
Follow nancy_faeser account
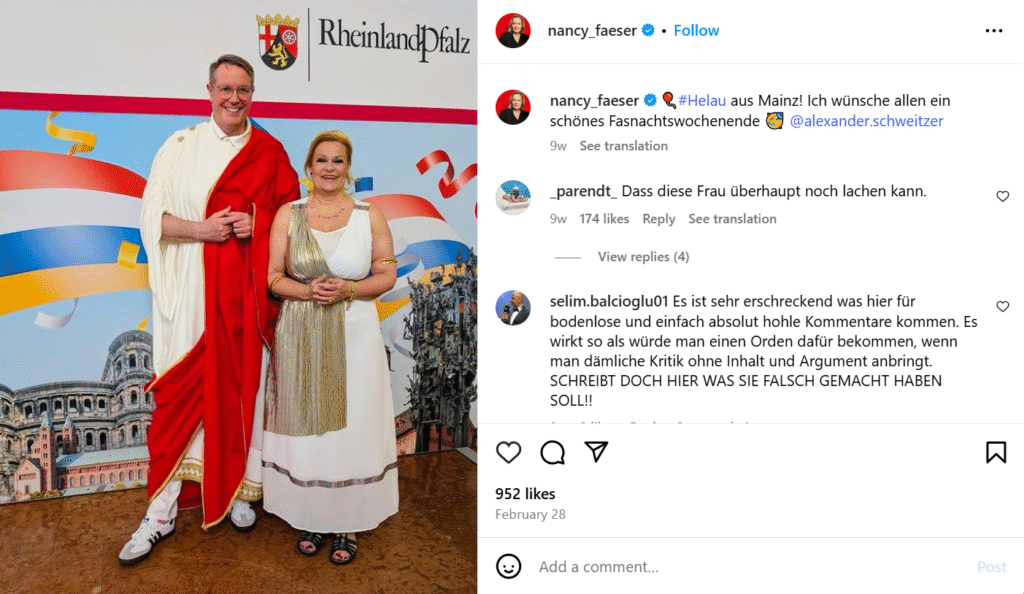(696, 31)
